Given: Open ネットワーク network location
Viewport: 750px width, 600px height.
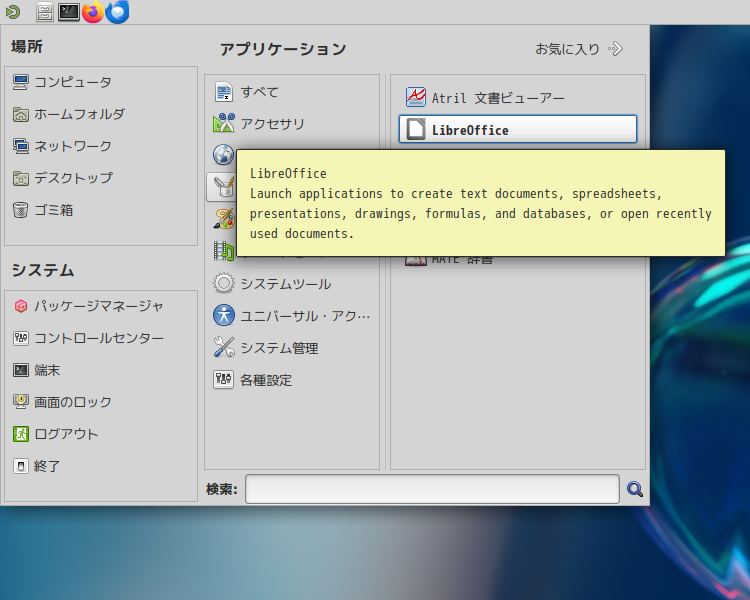Looking at the screenshot, I should [x=62, y=146].
